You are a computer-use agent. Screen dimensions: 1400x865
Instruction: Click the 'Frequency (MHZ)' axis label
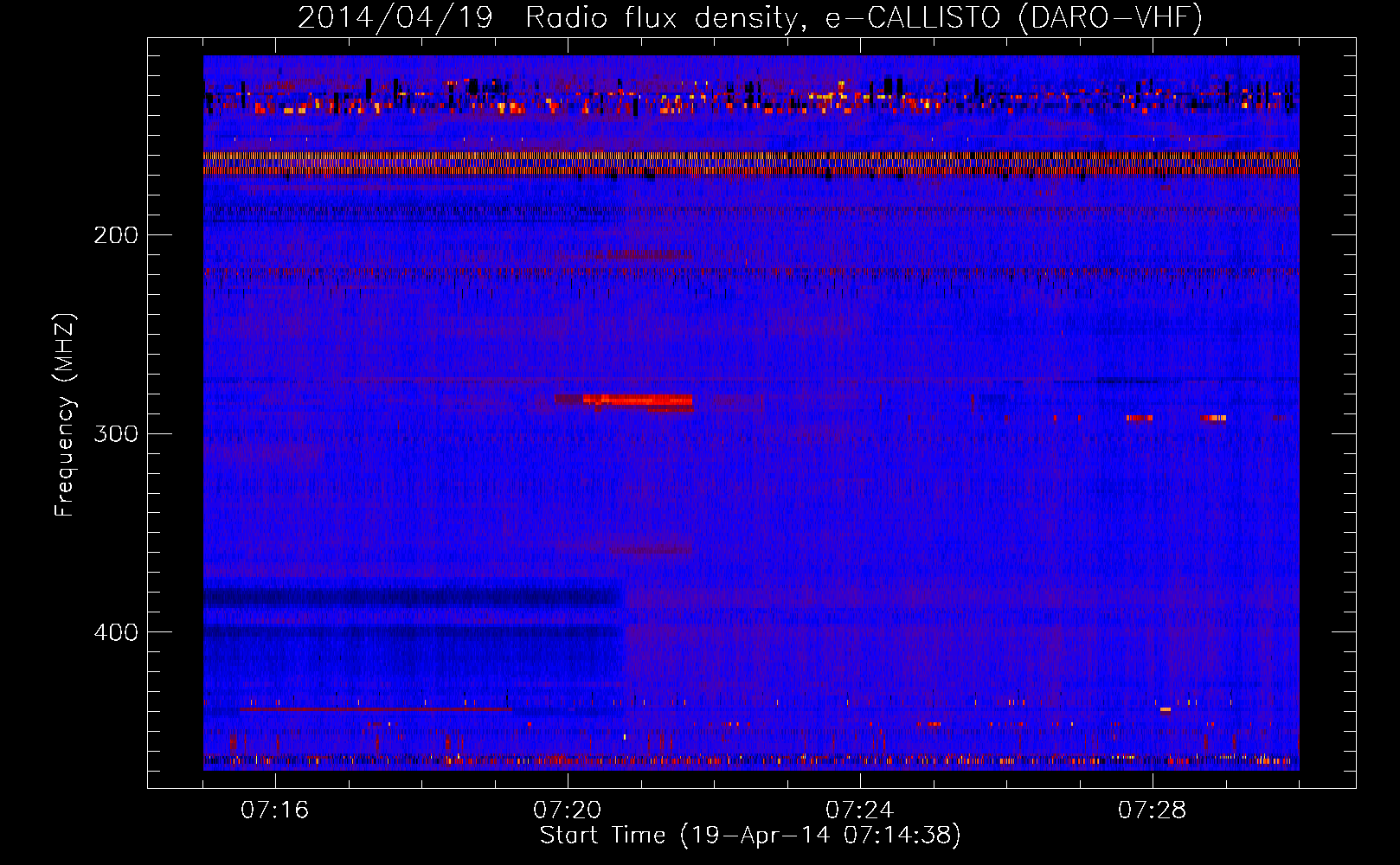tap(65, 415)
